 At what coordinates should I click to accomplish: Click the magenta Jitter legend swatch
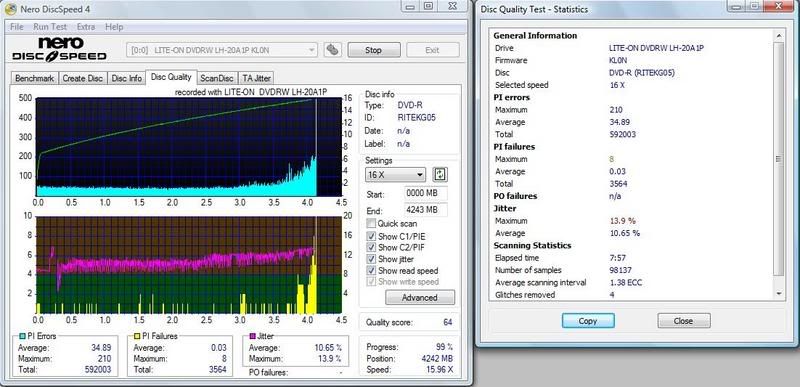click(x=253, y=336)
